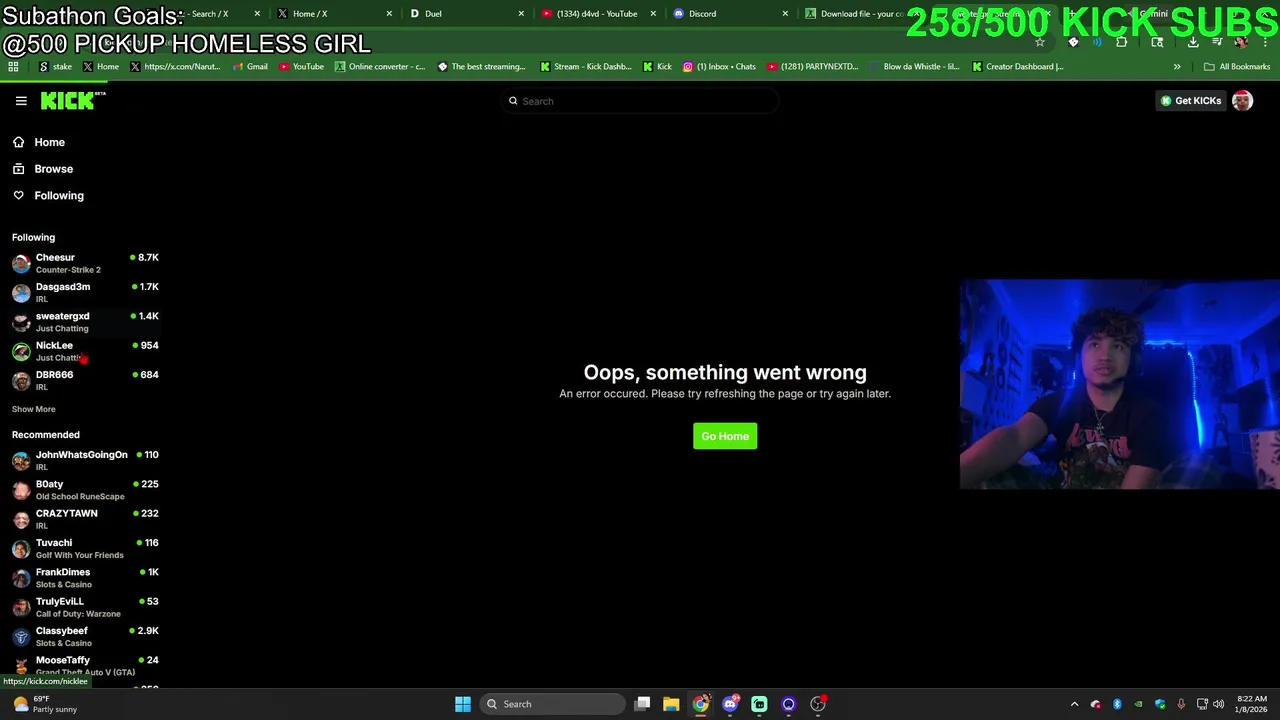
Task: Open Task View on the taskbar
Action: coord(643,704)
